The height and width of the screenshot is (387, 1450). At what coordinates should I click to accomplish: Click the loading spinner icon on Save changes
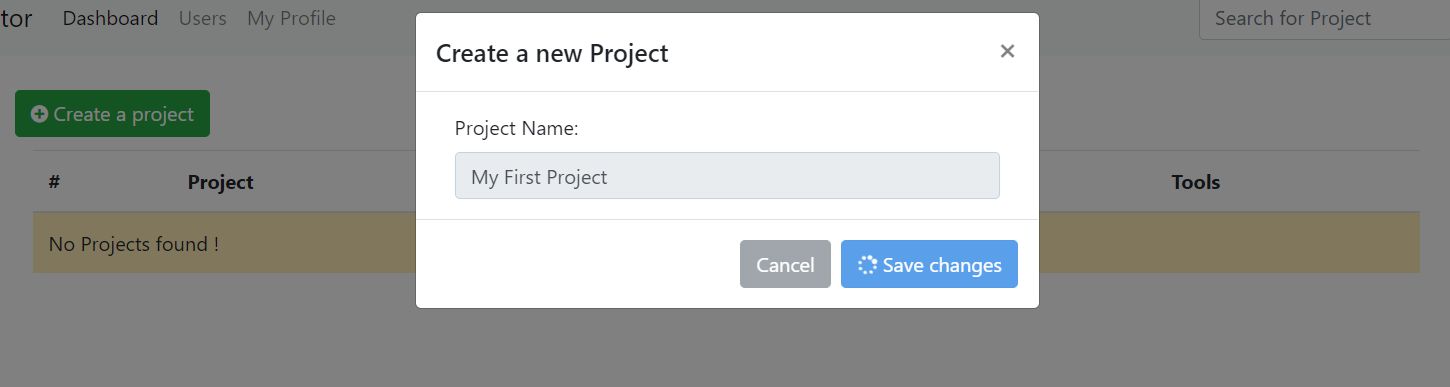click(867, 265)
